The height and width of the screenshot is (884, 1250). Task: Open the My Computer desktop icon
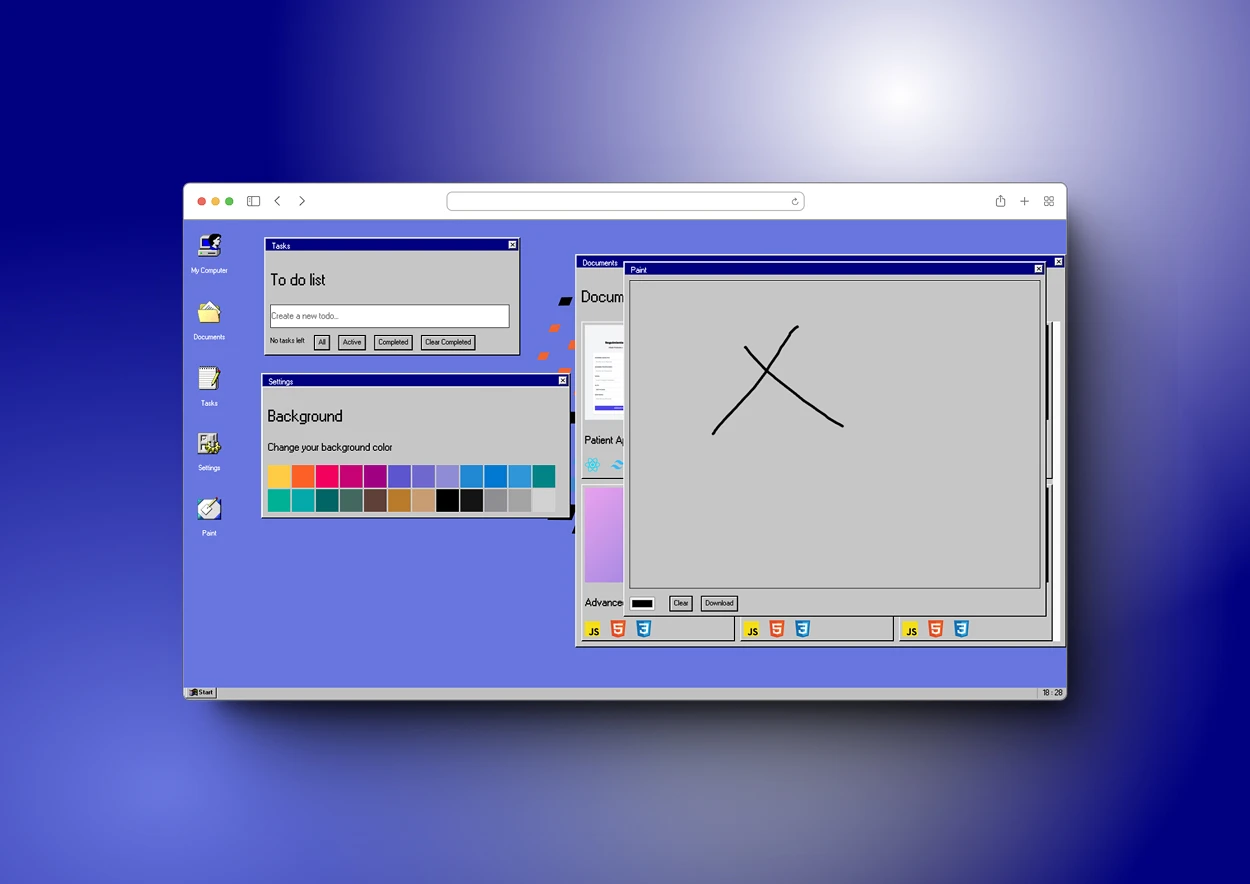click(209, 246)
